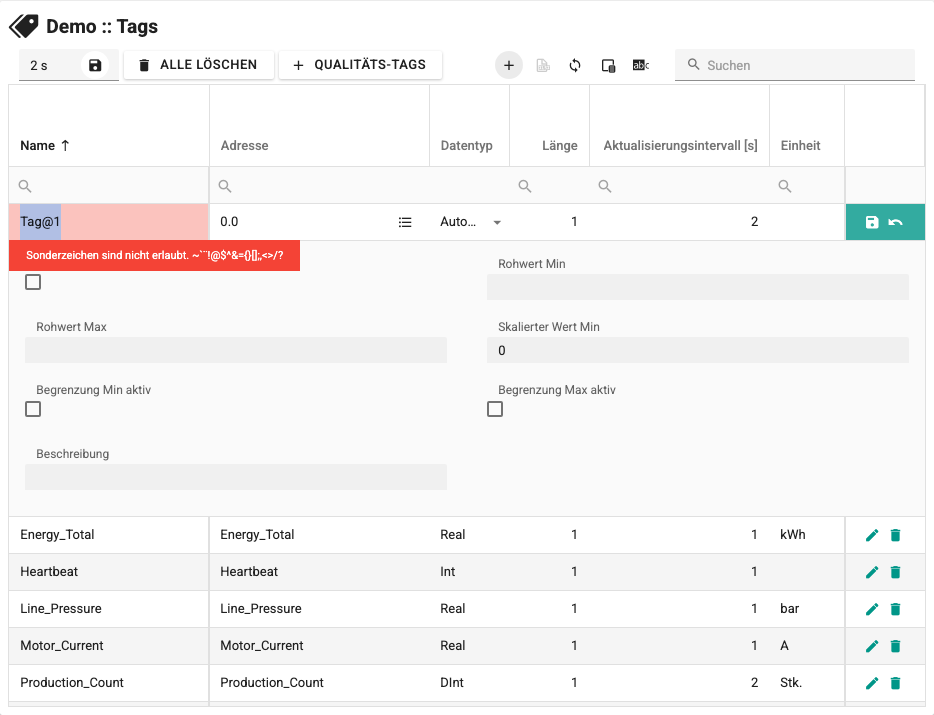Click the abc icon in the toolbar
Image resolution: width=934 pixels, height=715 pixels.
(640, 65)
